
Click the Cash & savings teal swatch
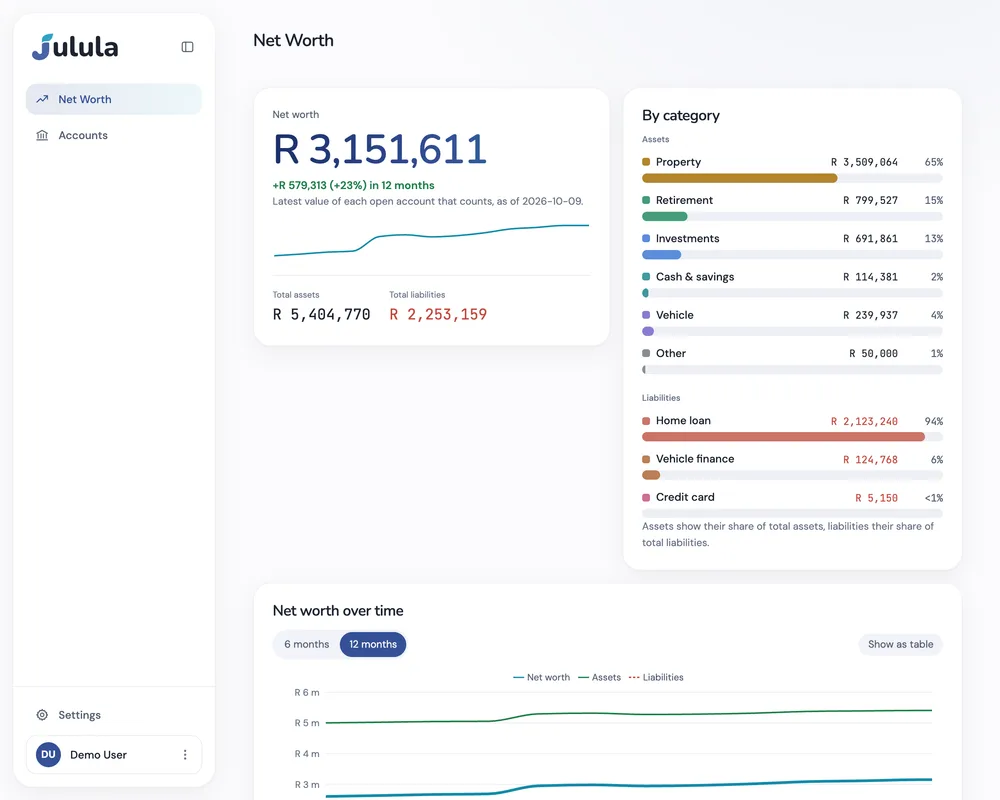click(646, 277)
